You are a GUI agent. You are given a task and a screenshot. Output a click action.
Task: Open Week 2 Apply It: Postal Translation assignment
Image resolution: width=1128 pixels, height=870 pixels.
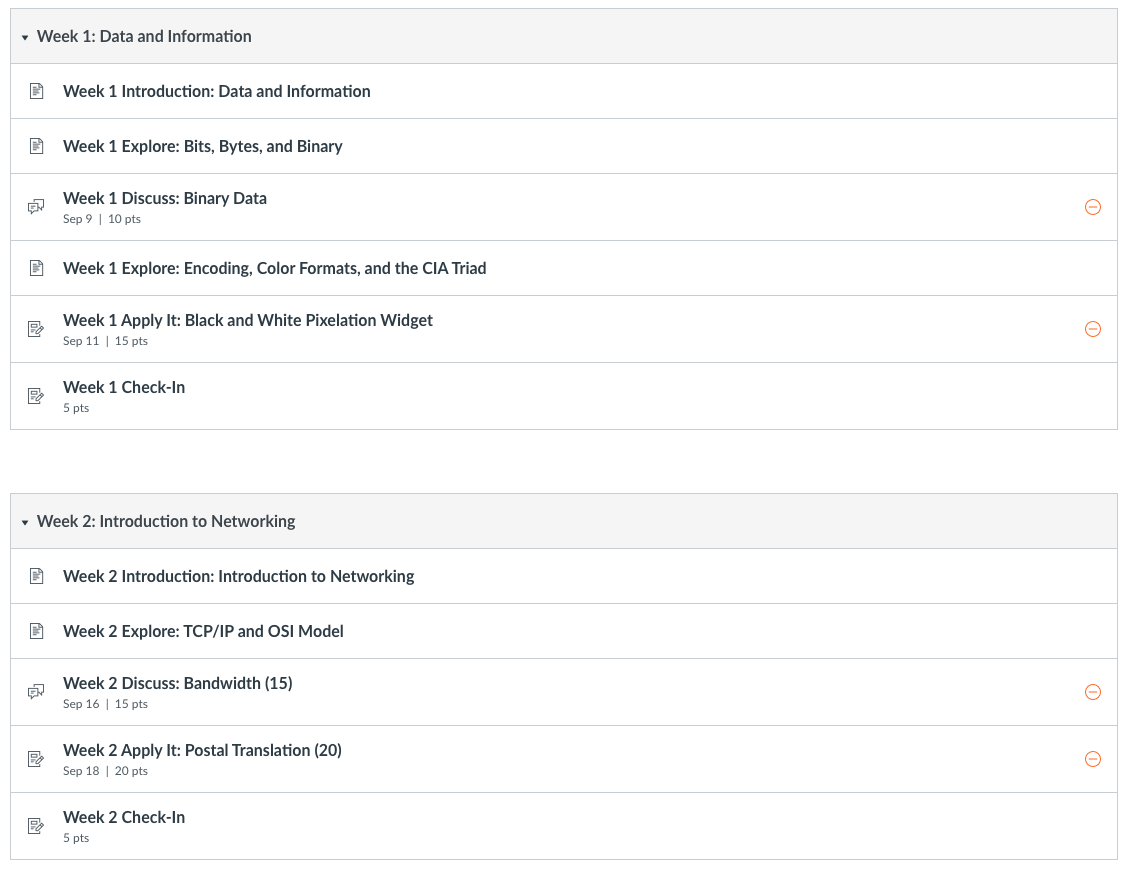tap(202, 750)
